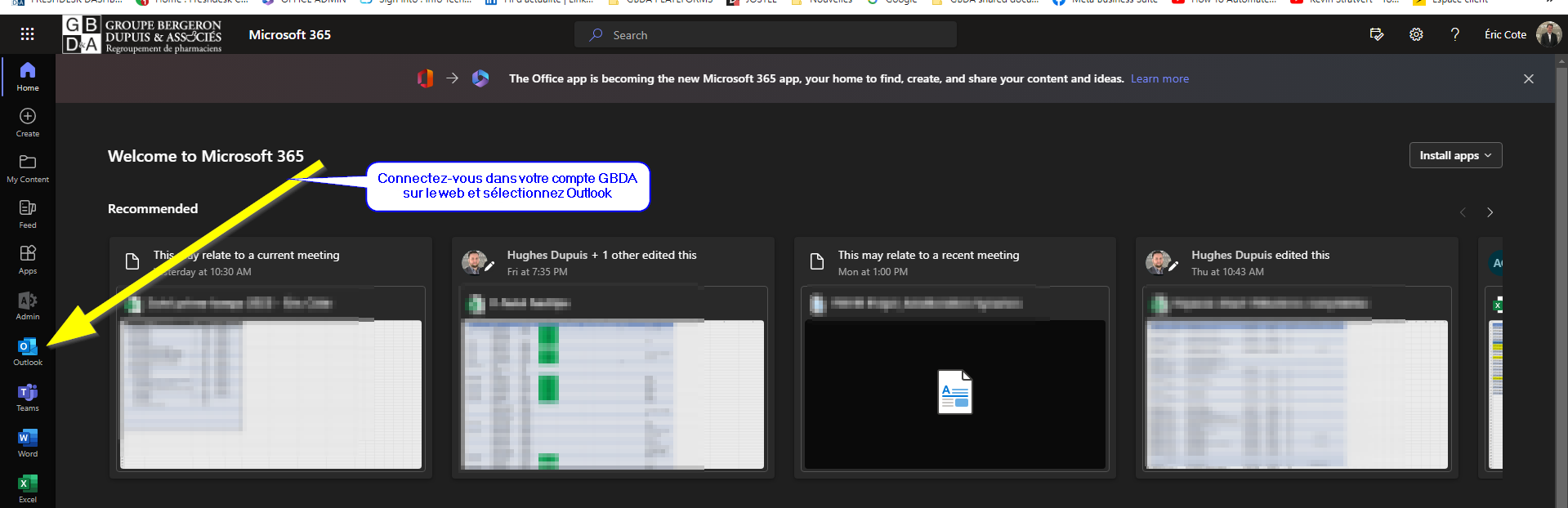Show previous recommended items arrow
Image resolution: width=1568 pixels, height=508 pixels.
point(1463,212)
